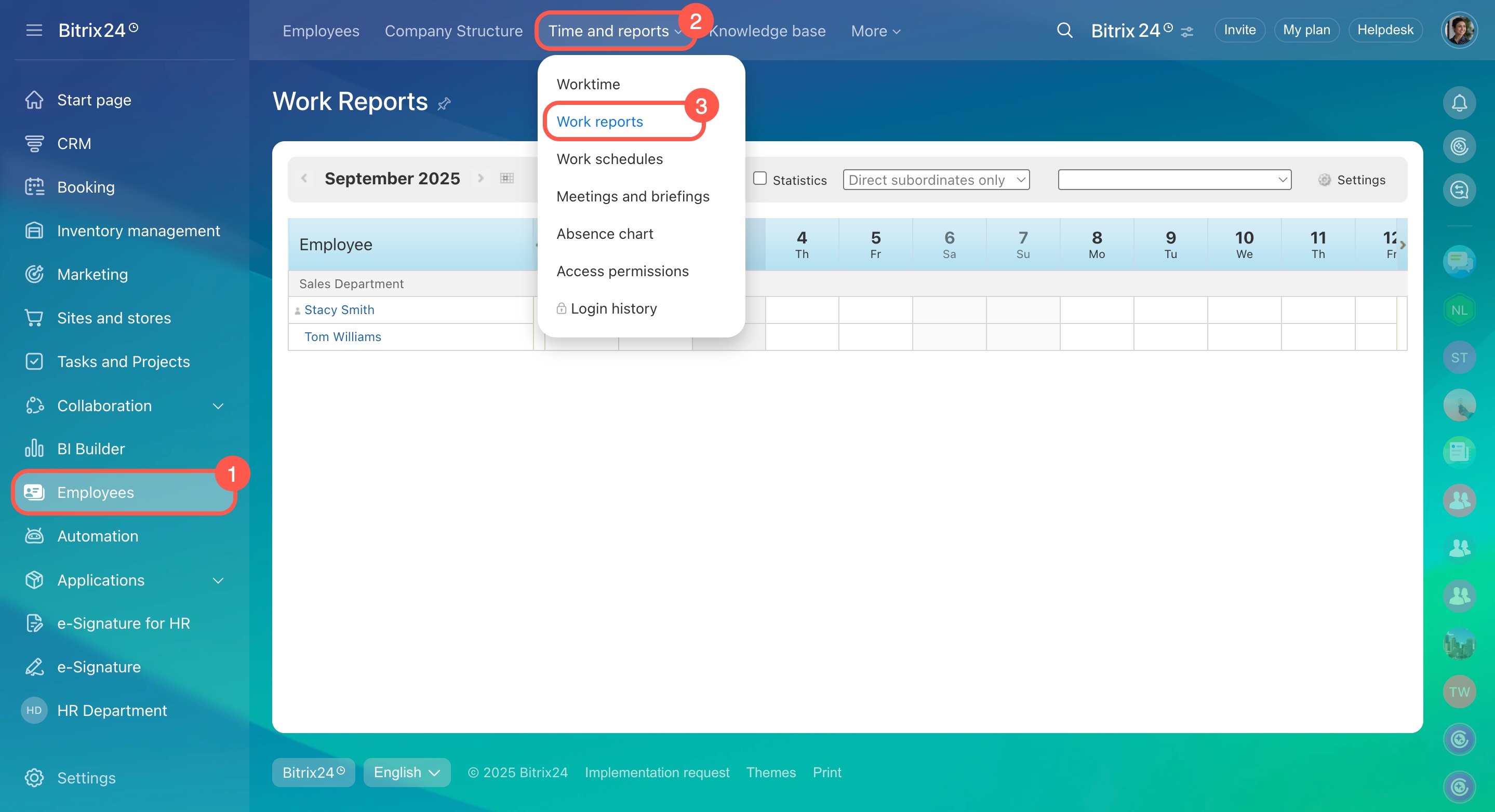
Task: Open e-Signature for HR in sidebar
Action: (124, 623)
